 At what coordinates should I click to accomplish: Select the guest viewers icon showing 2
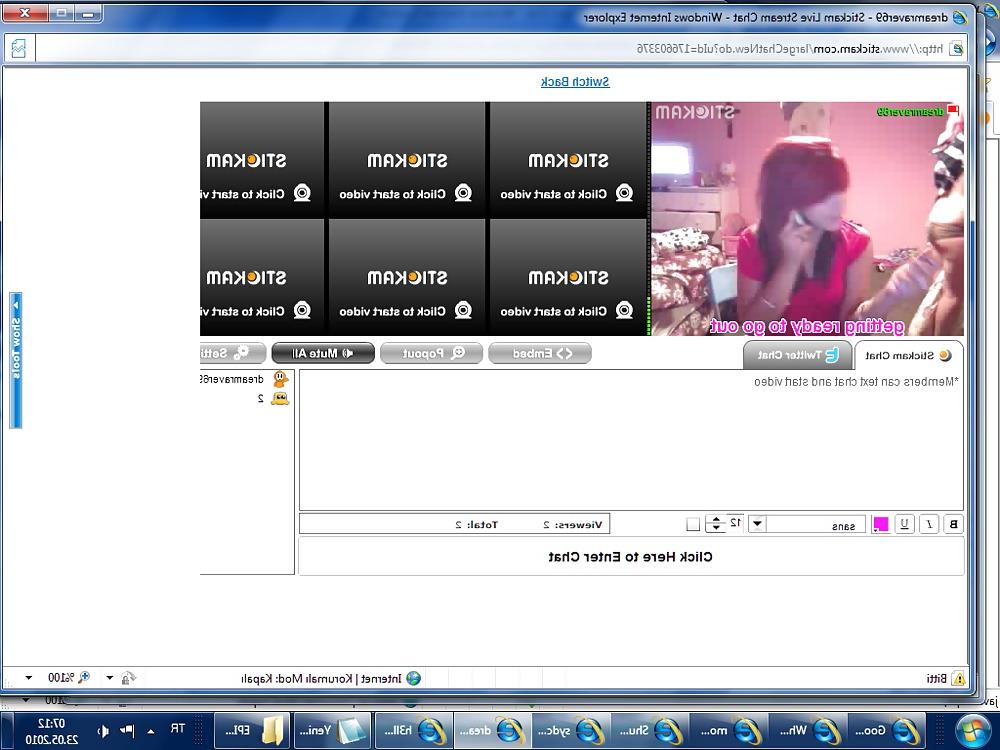pyautogui.click(x=280, y=399)
